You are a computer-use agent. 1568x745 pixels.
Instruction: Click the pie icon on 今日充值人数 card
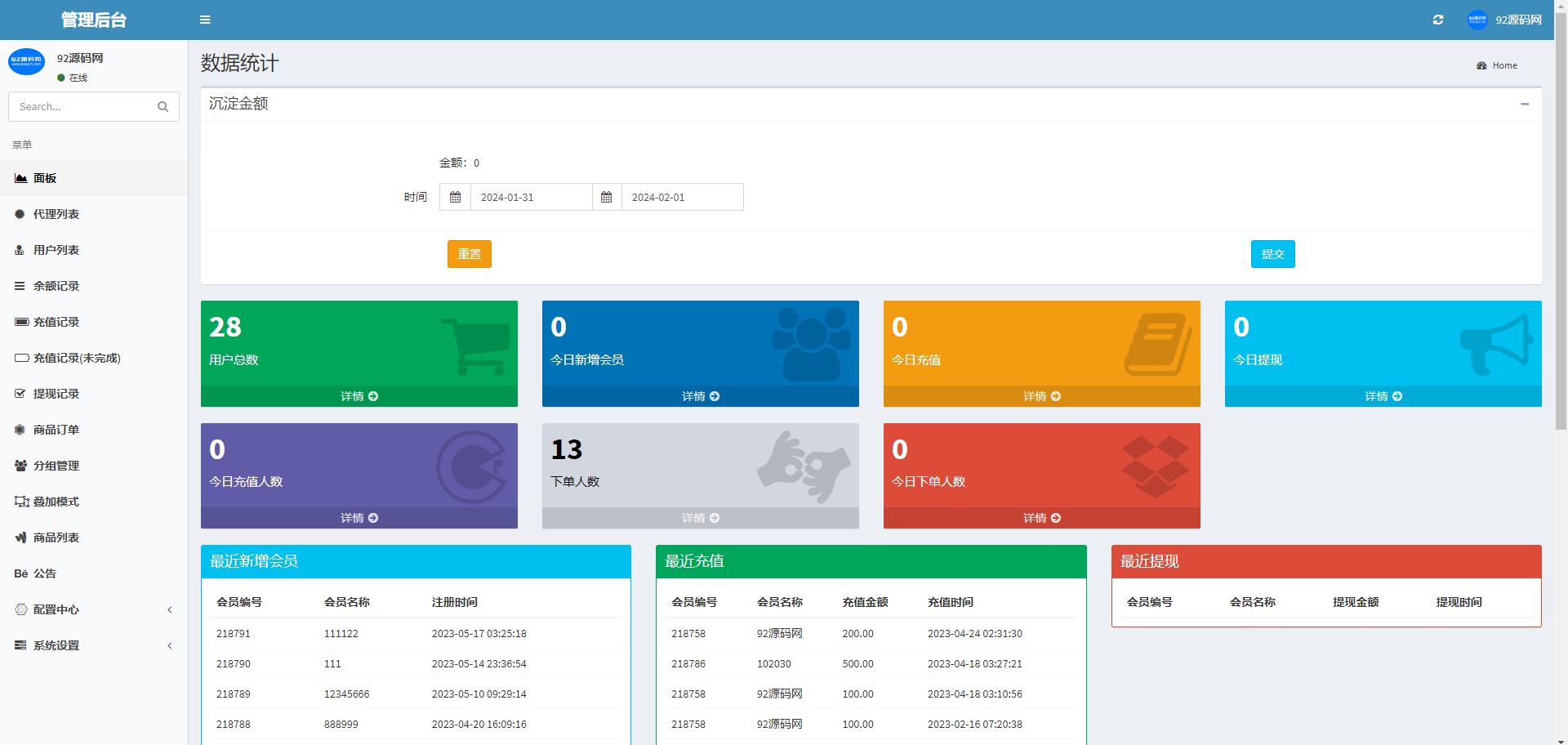470,467
